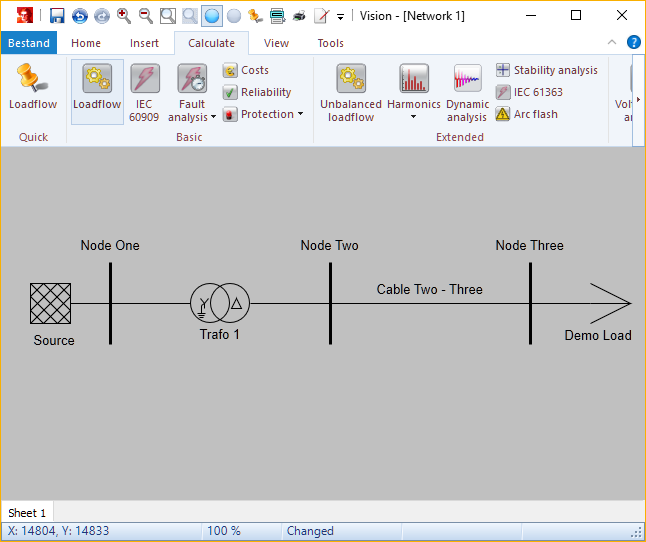The width and height of the screenshot is (646, 542).
Task: Expand the Protection dropdown arrow
Action: 300,114
